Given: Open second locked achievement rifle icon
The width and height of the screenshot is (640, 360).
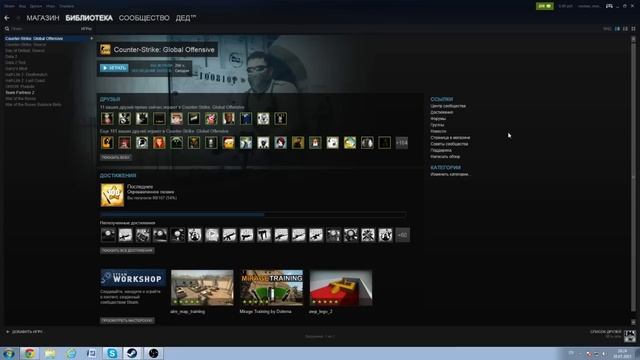Looking at the screenshot, I should coord(125,235).
